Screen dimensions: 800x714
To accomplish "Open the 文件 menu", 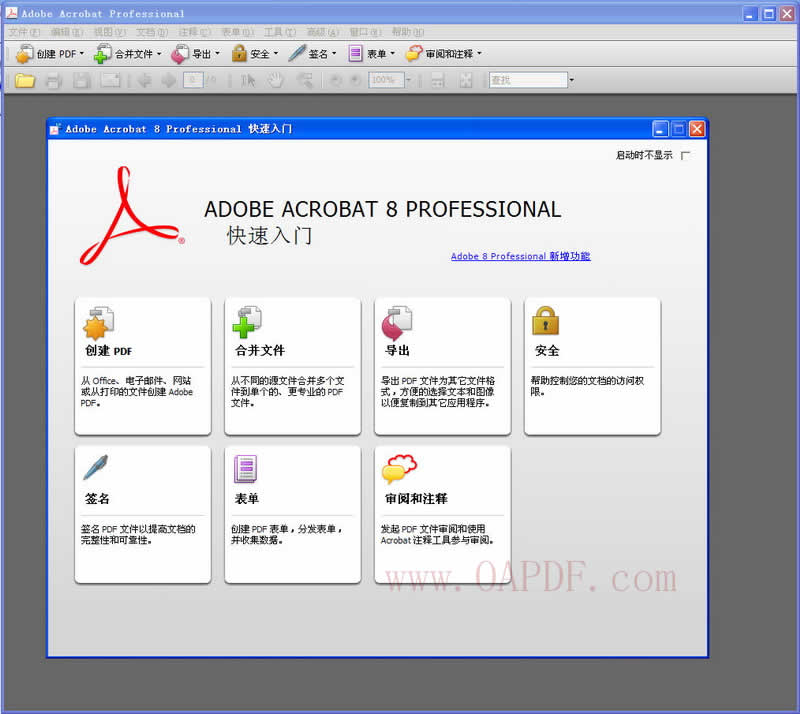I will [x=24, y=32].
